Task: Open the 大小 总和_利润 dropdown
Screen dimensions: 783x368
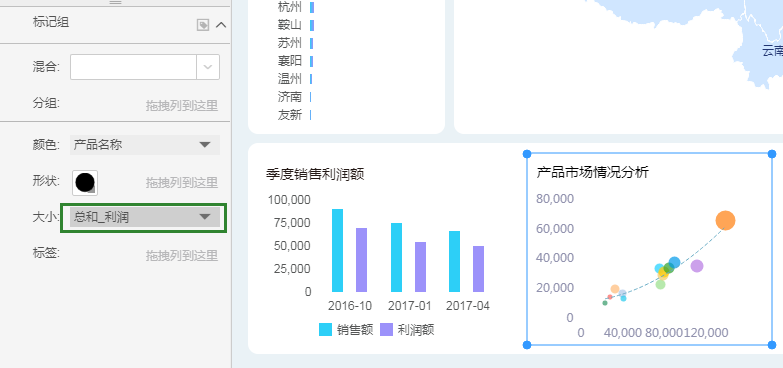Action: (x=145, y=217)
